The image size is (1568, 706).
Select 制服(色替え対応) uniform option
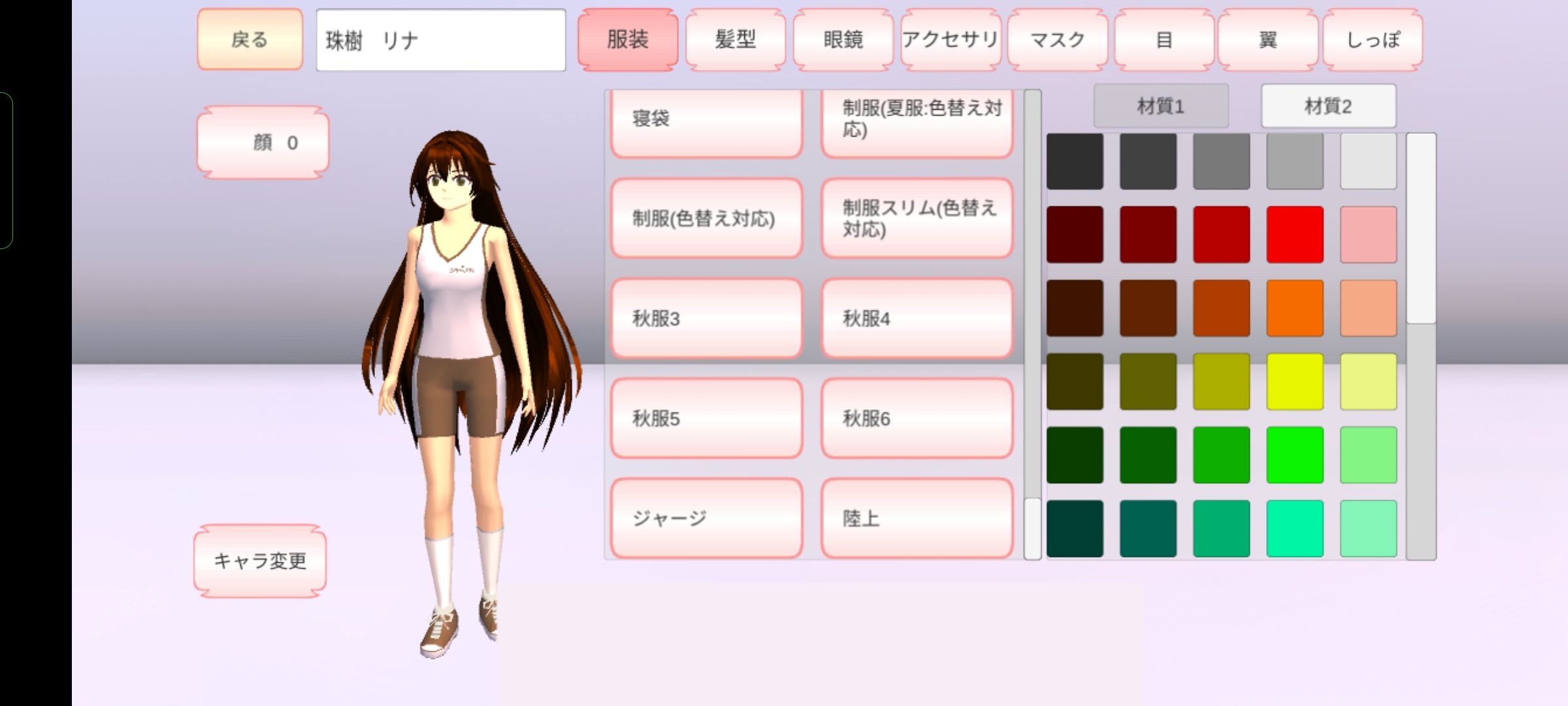(x=706, y=218)
